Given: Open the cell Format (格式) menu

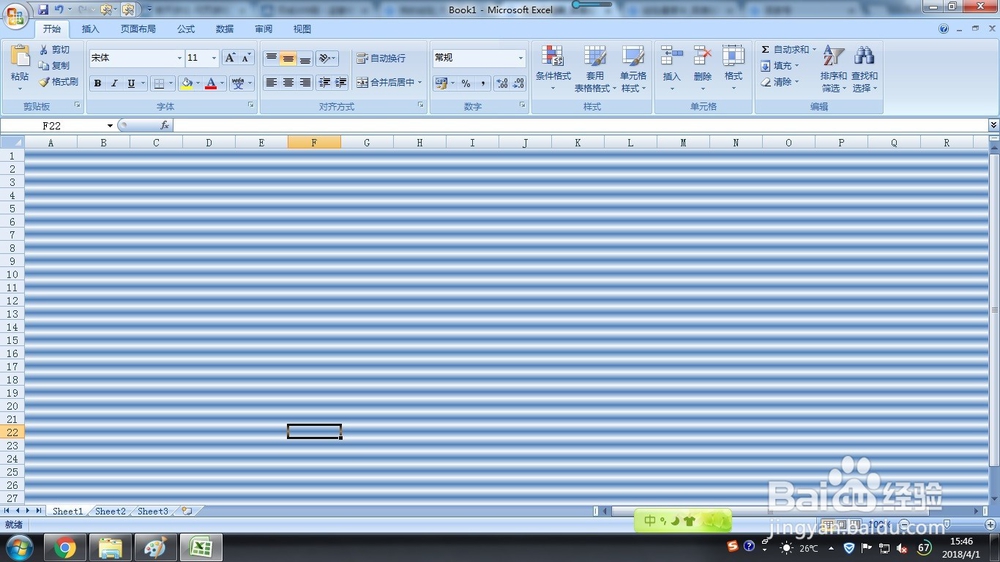Looking at the screenshot, I should click(733, 68).
